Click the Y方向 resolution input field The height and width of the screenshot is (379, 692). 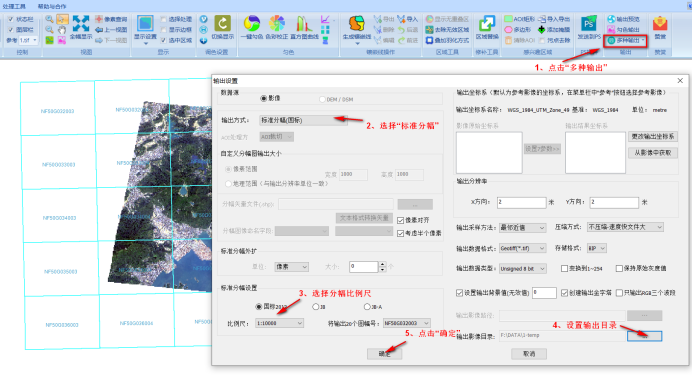pos(614,202)
